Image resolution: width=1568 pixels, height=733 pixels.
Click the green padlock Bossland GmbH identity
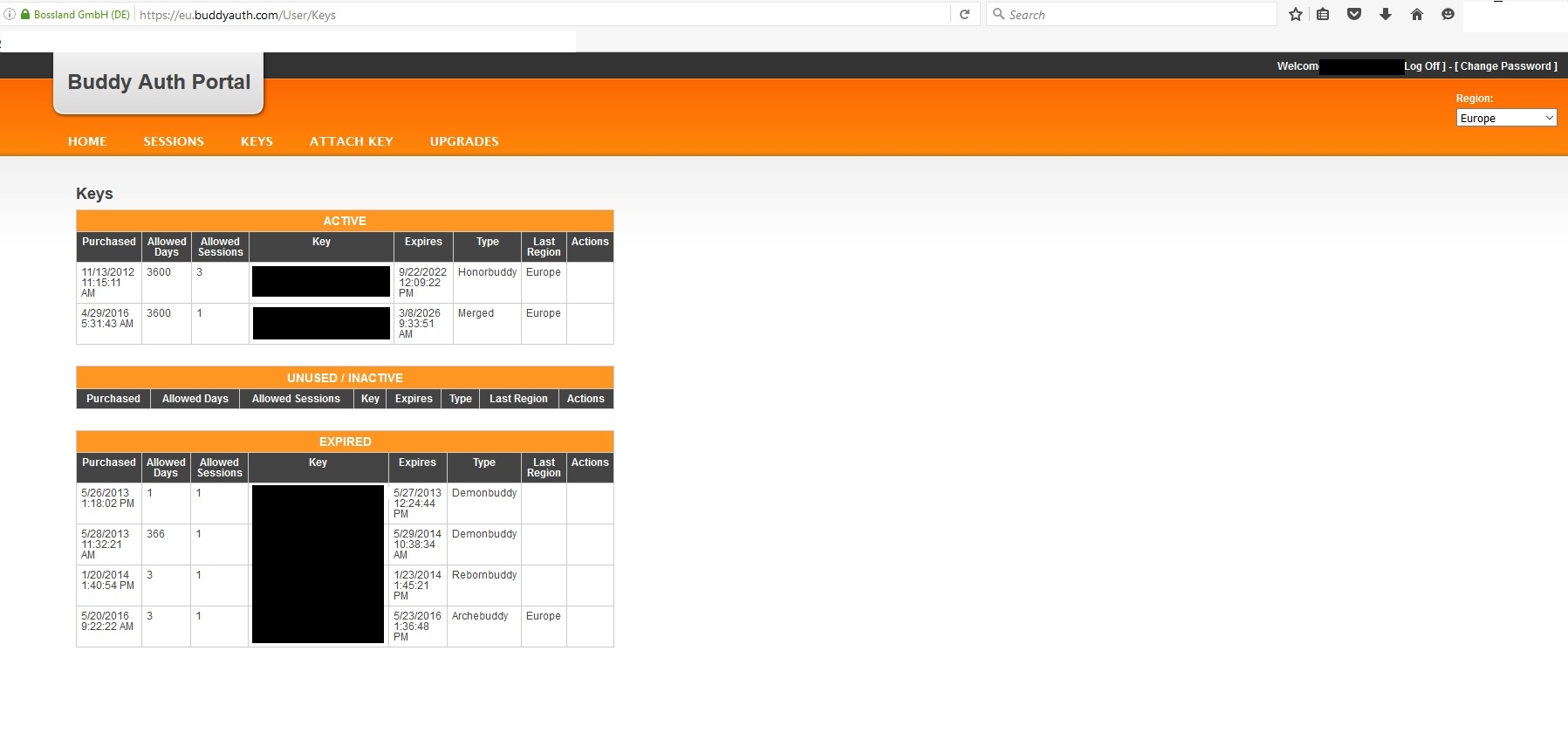pyautogui.click(x=75, y=15)
